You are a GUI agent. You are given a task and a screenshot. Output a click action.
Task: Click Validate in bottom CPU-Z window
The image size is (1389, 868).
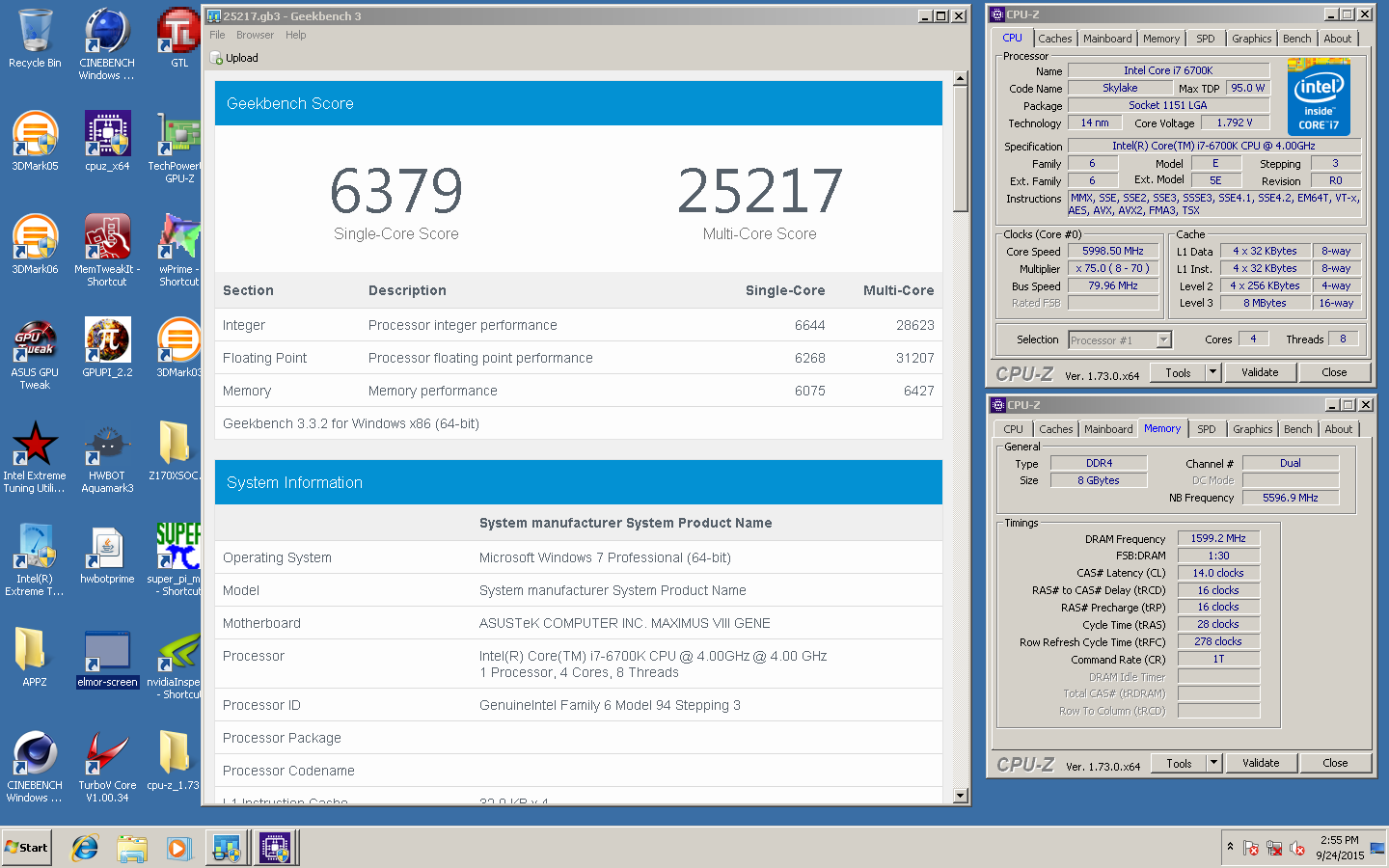[1261, 763]
